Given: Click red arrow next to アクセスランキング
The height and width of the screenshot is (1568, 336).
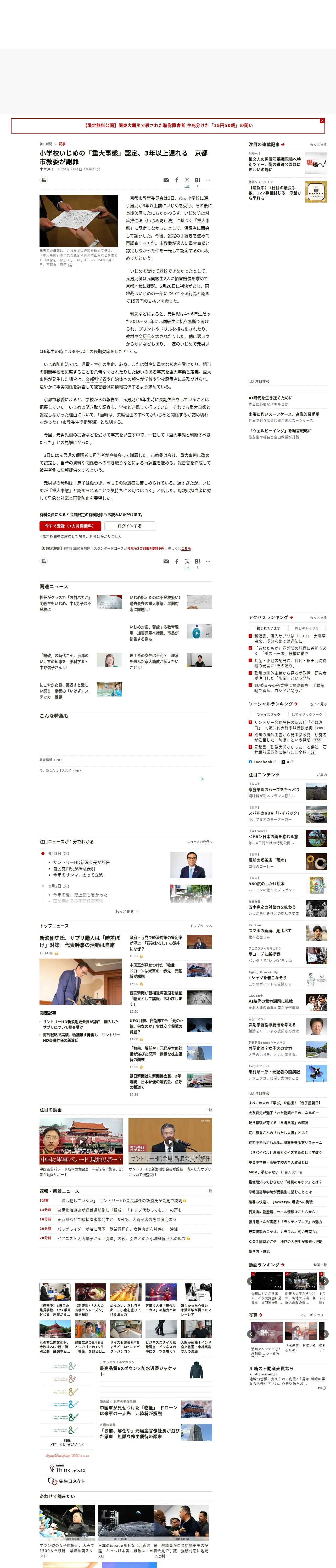Looking at the screenshot, I should point(292,617).
